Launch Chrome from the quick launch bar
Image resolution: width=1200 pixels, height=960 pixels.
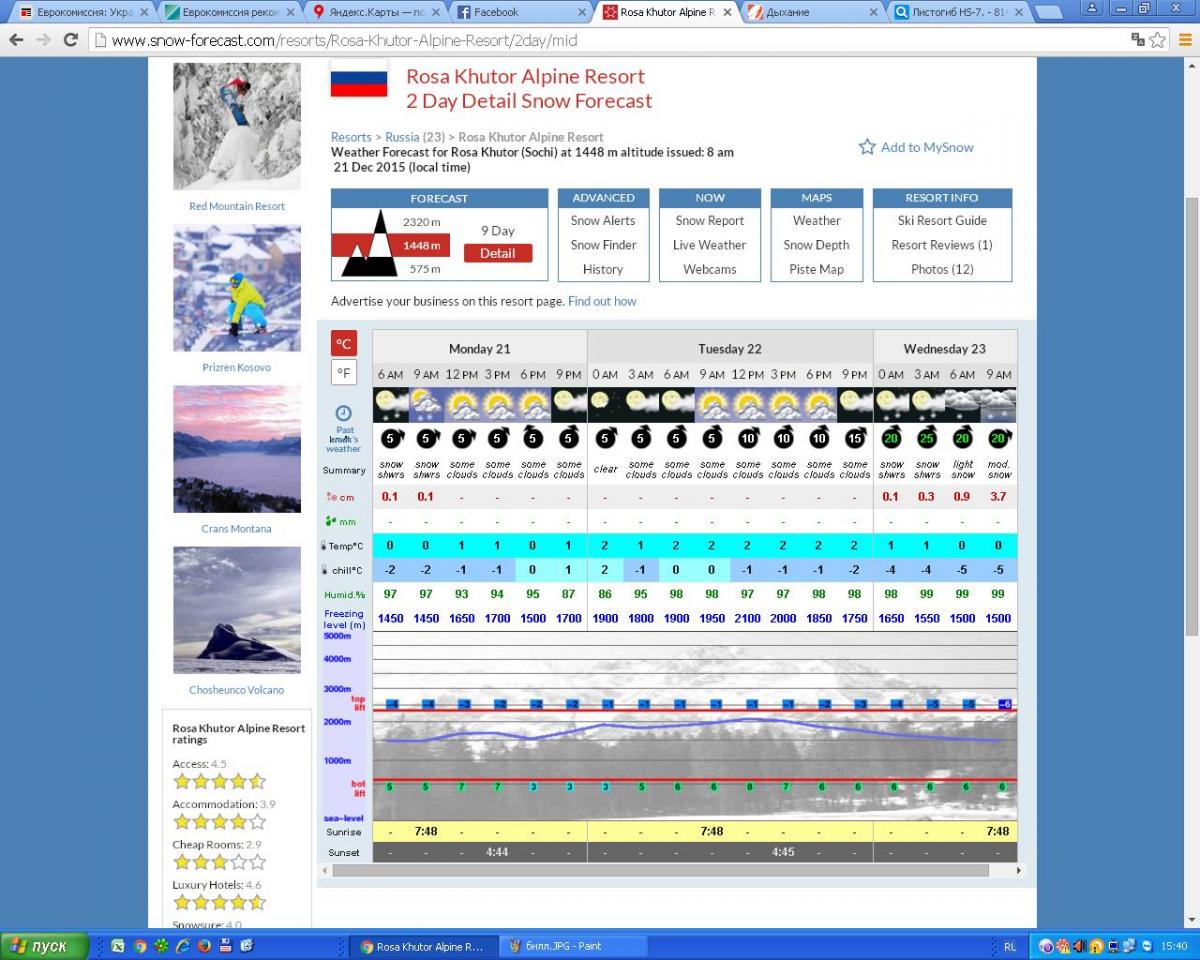click(x=140, y=946)
